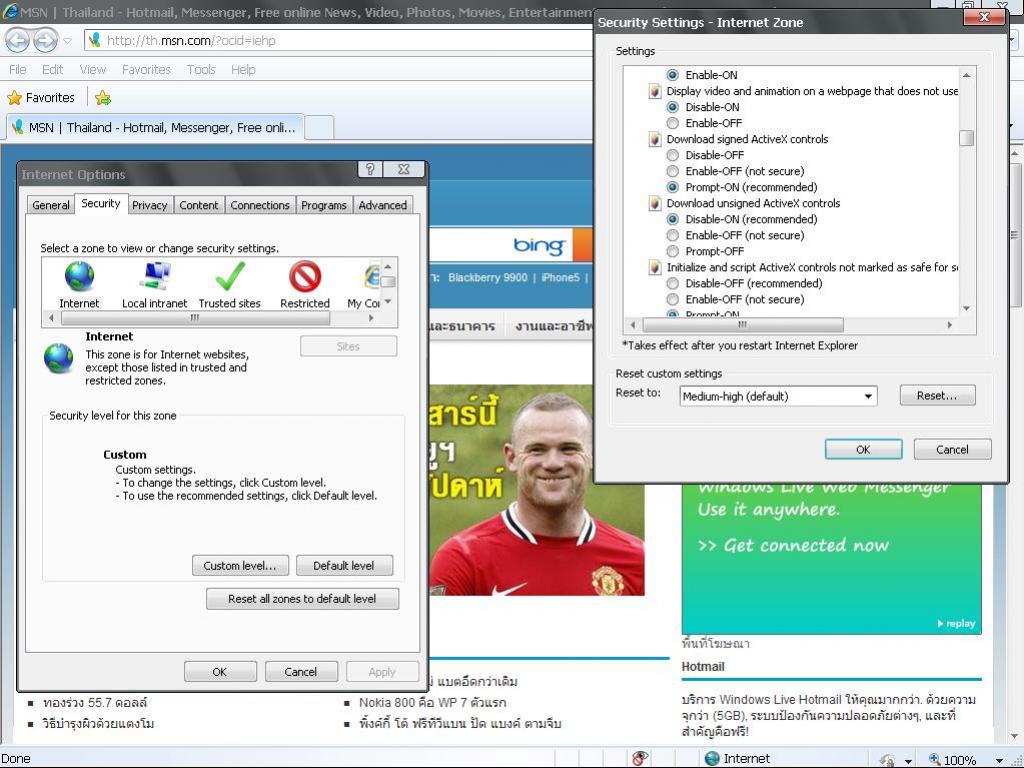This screenshot has width=1024, height=768.
Task: Click the Favorites star icon
Action: click(x=14, y=98)
